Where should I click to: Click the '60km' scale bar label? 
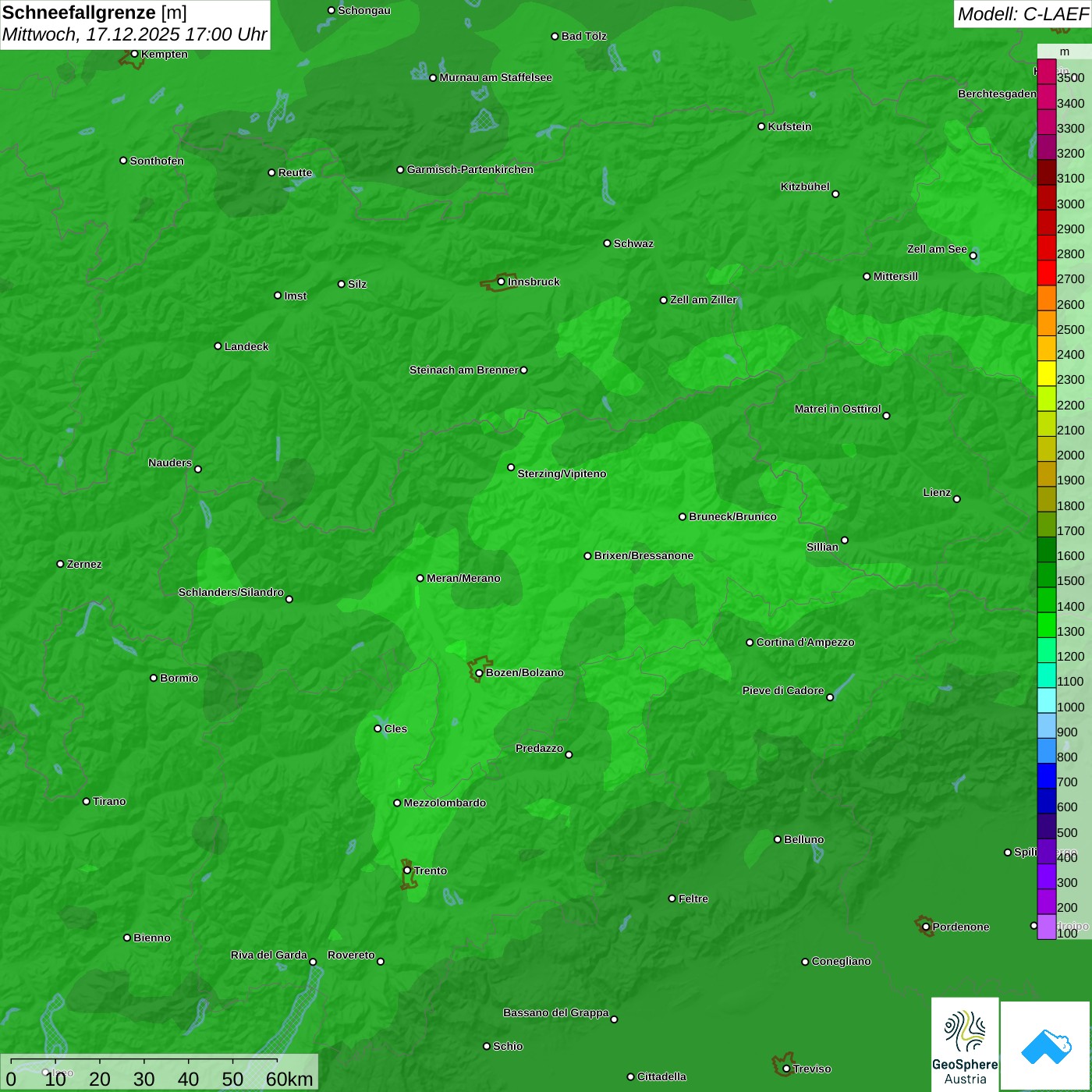(289, 1079)
